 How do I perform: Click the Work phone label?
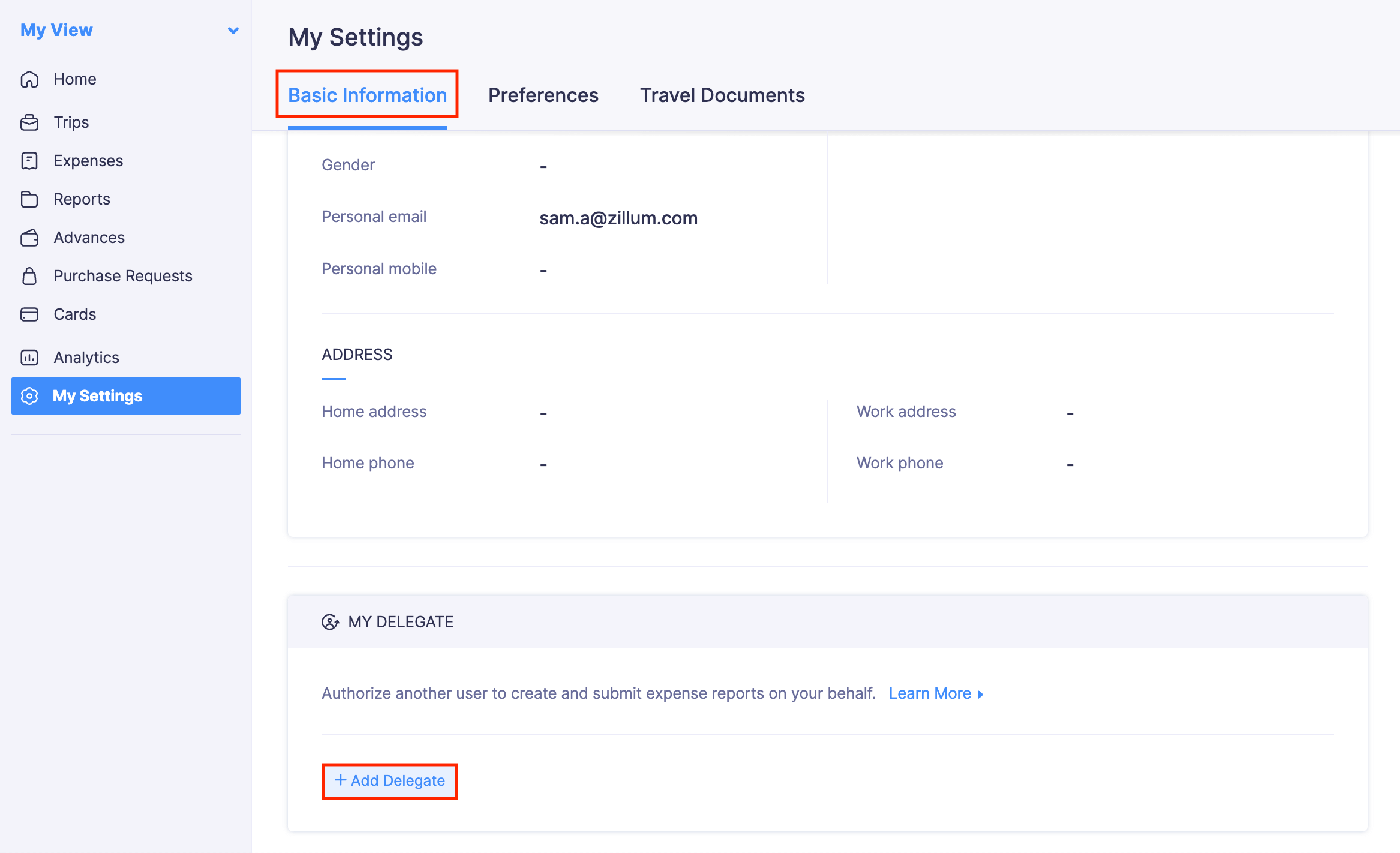(900, 463)
